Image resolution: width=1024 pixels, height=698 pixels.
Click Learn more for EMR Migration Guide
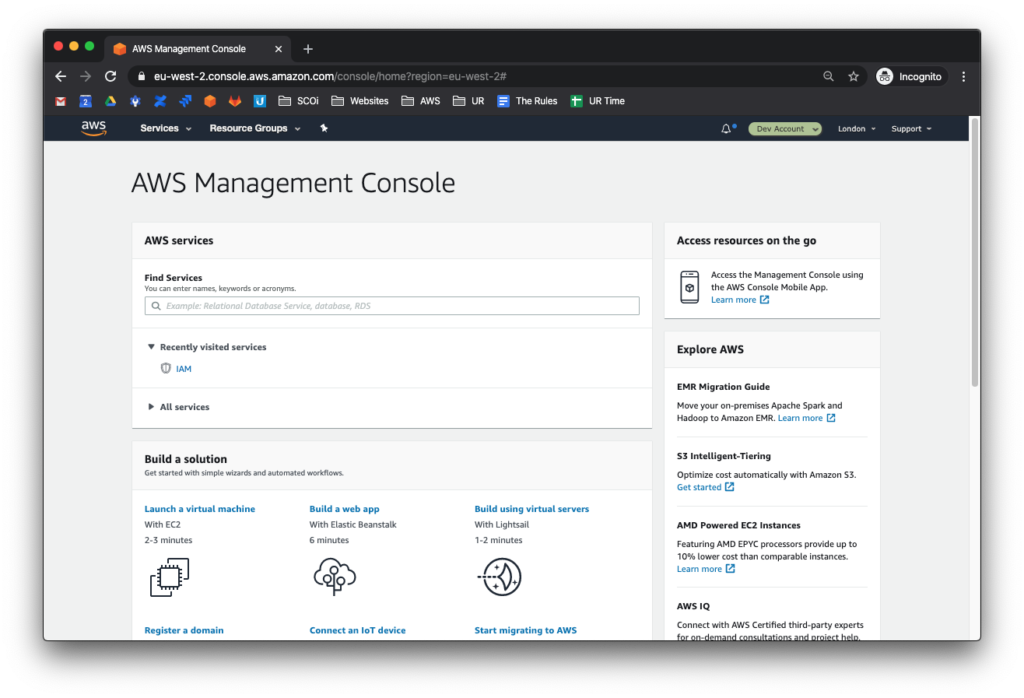click(807, 418)
